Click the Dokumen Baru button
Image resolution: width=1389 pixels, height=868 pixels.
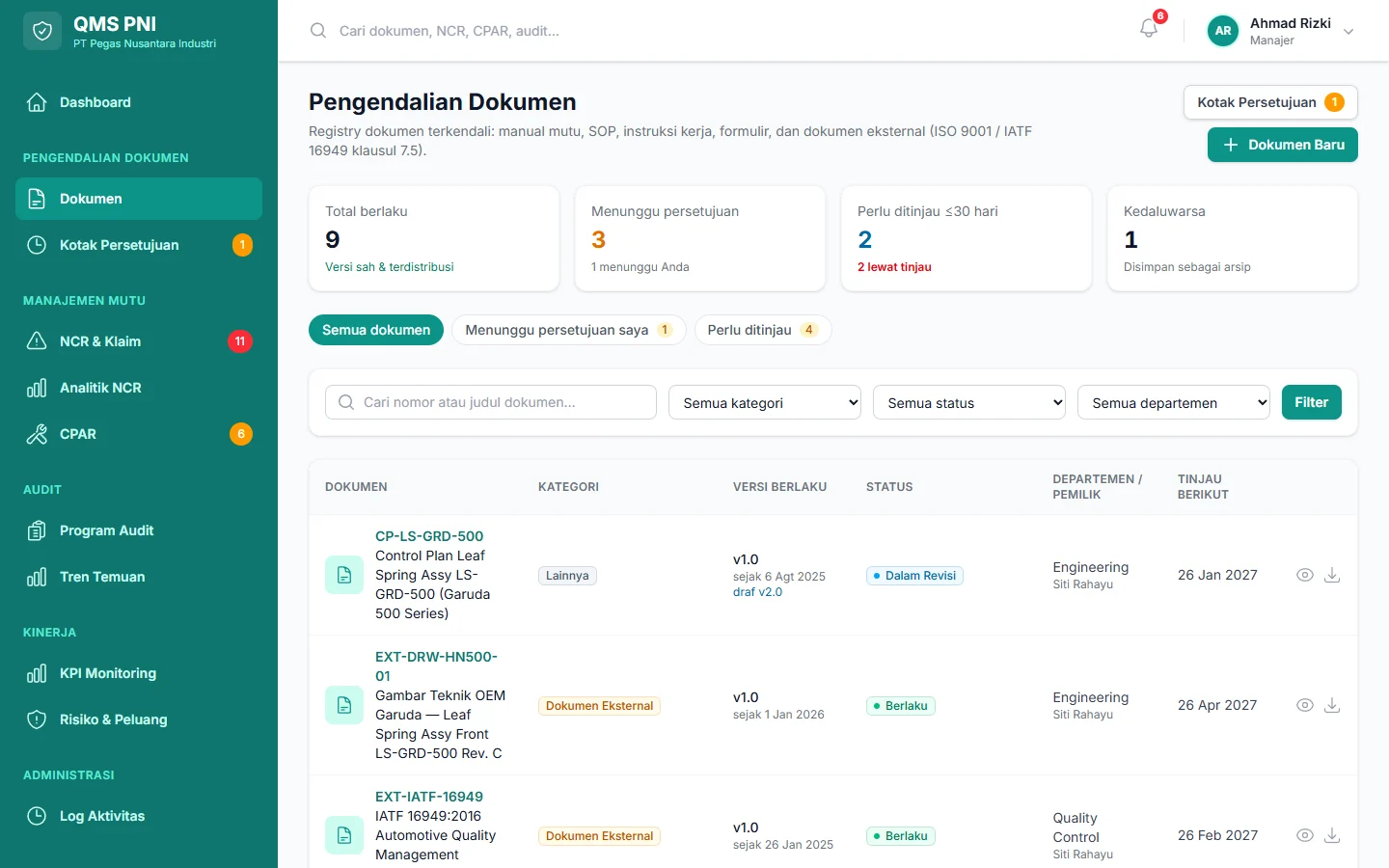click(x=1283, y=145)
